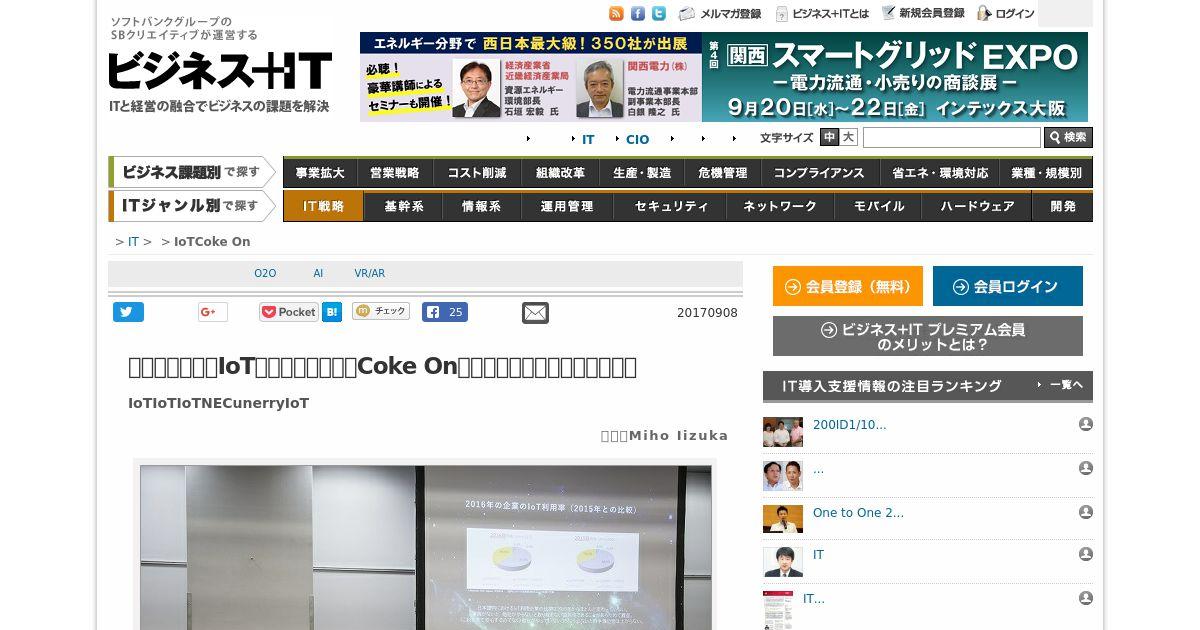The height and width of the screenshot is (630, 1200).
Task: Share article via Google+ button
Action: pyautogui.click(x=212, y=312)
